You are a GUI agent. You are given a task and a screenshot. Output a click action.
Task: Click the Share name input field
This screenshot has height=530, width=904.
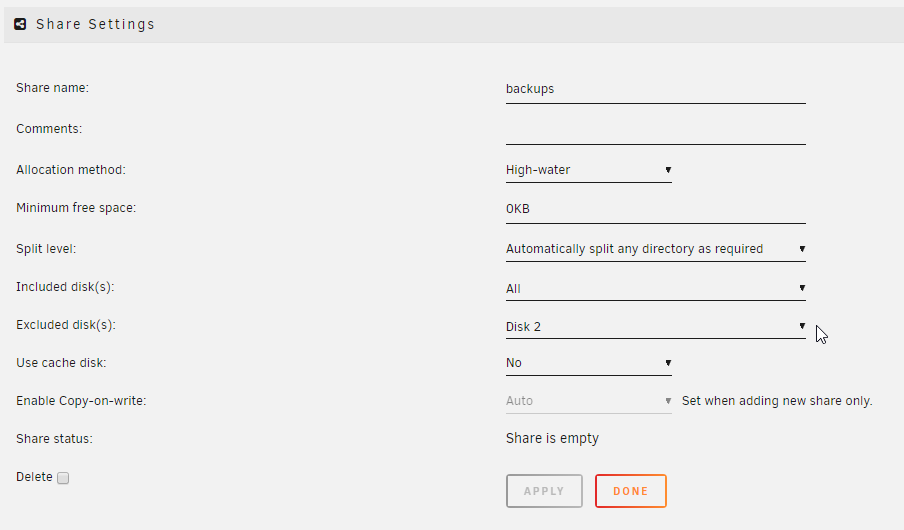click(x=656, y=89)
